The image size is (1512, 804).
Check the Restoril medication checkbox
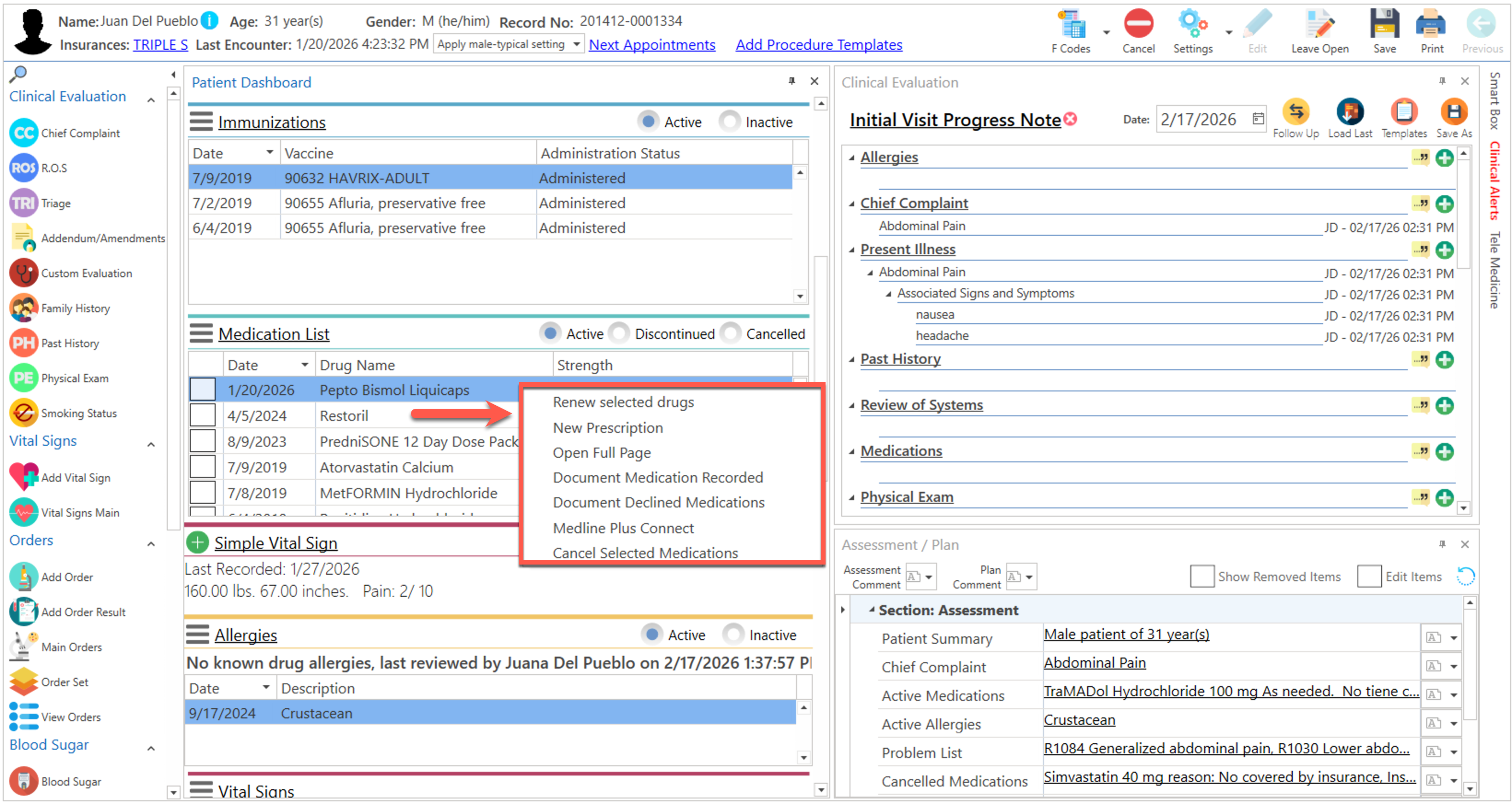click(203, 415)
